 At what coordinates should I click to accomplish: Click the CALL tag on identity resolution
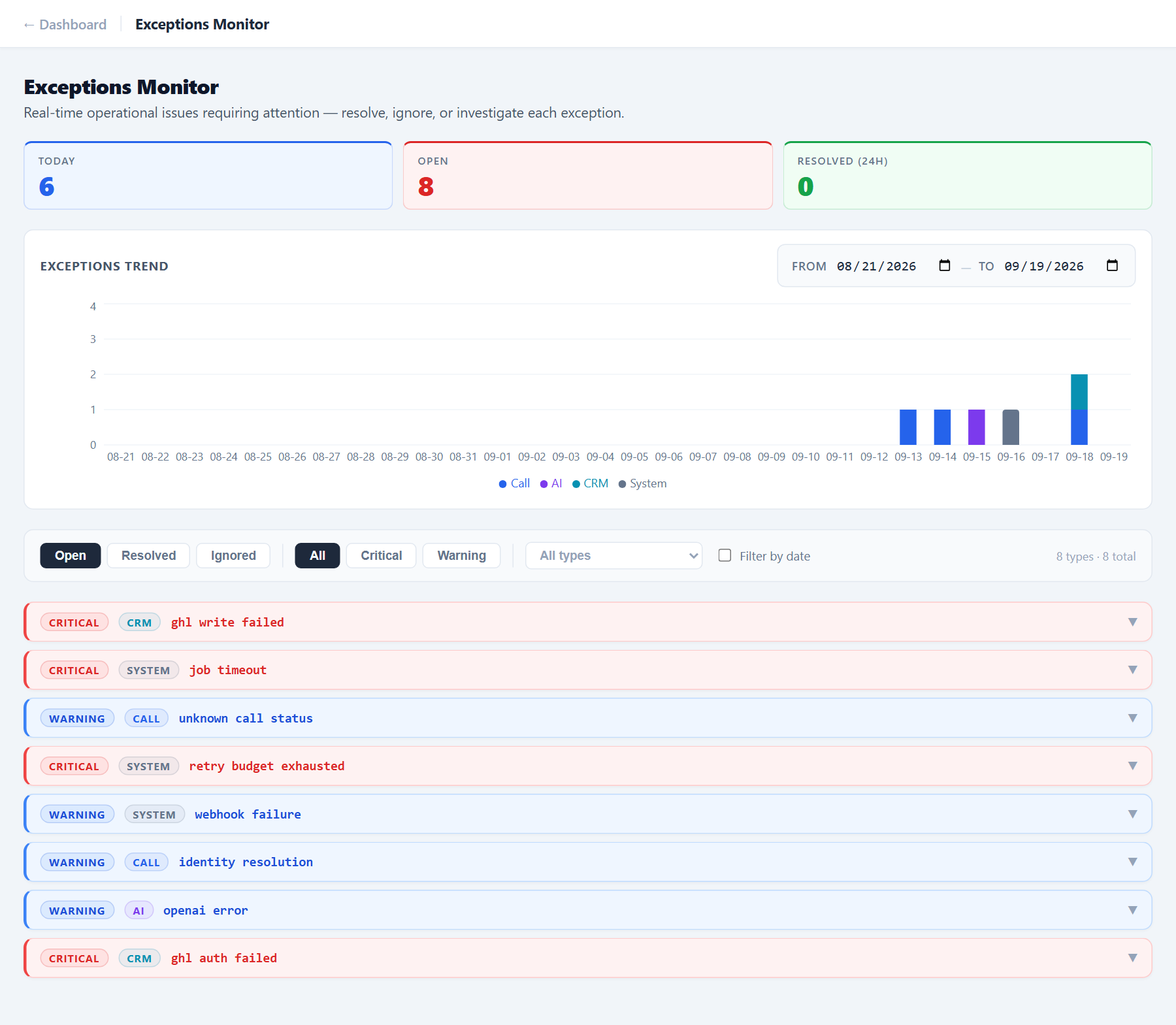146,862
